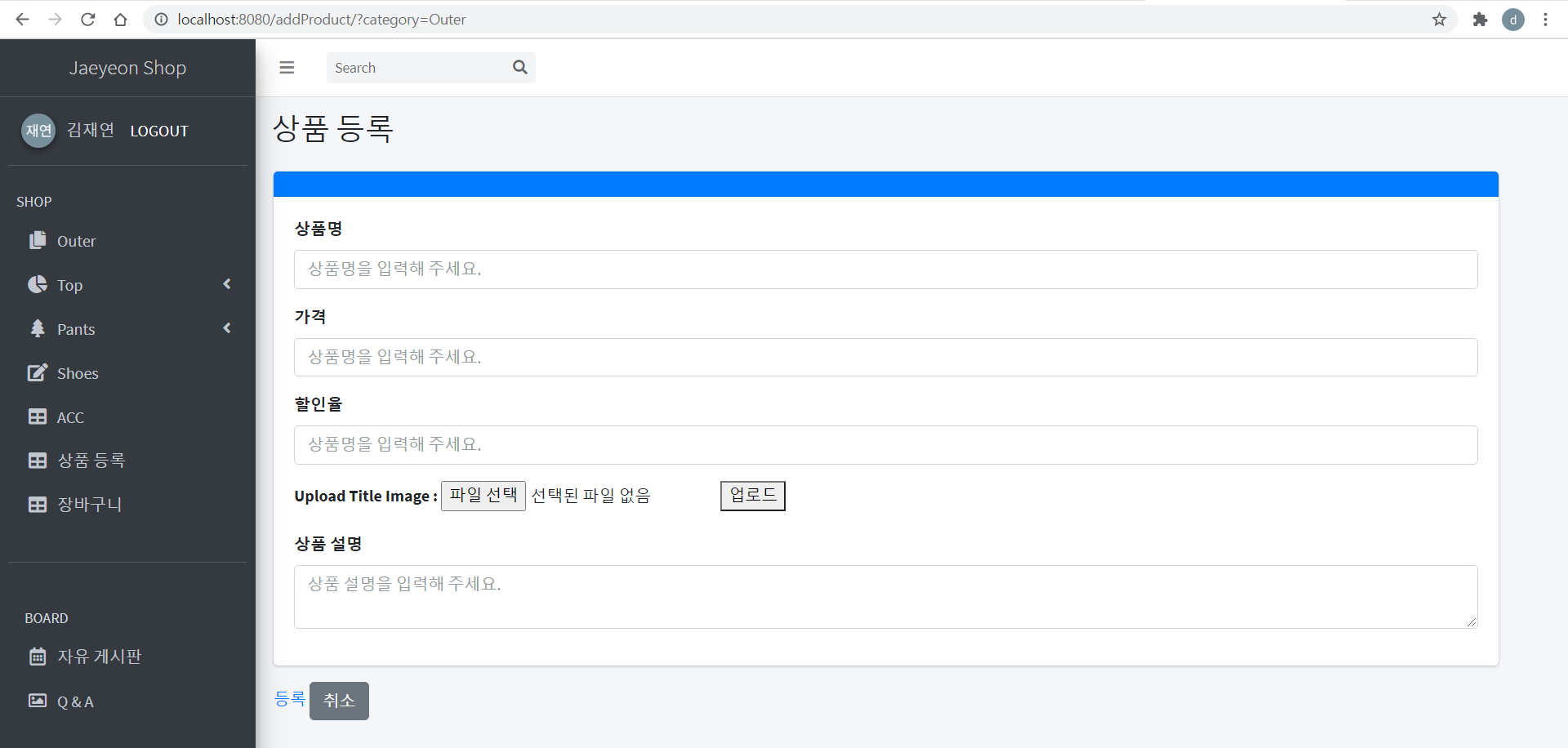
Task: Click the pie chart icon beside Top
Action: click(38, 284)
